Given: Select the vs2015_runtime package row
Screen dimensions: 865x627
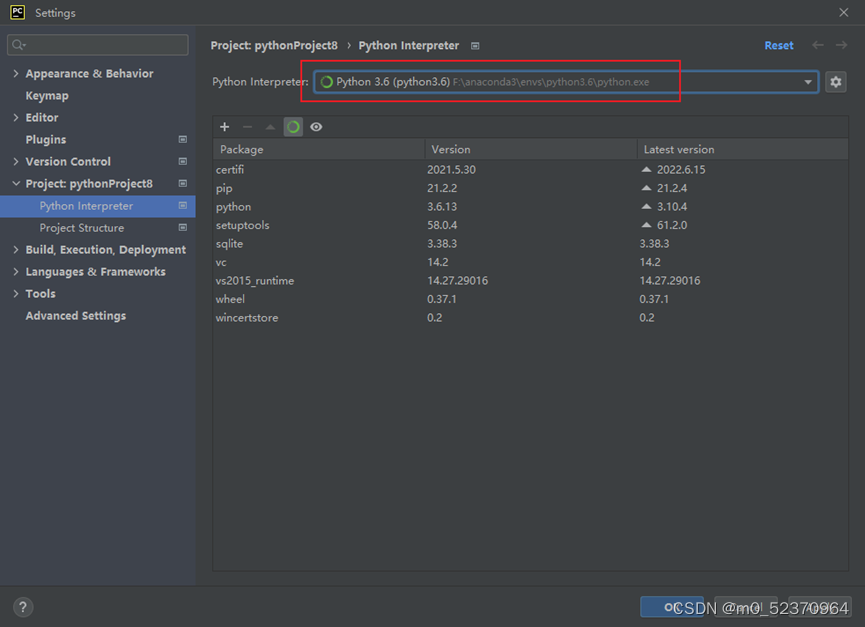Looking at the screenshot, I should (531, 281).
